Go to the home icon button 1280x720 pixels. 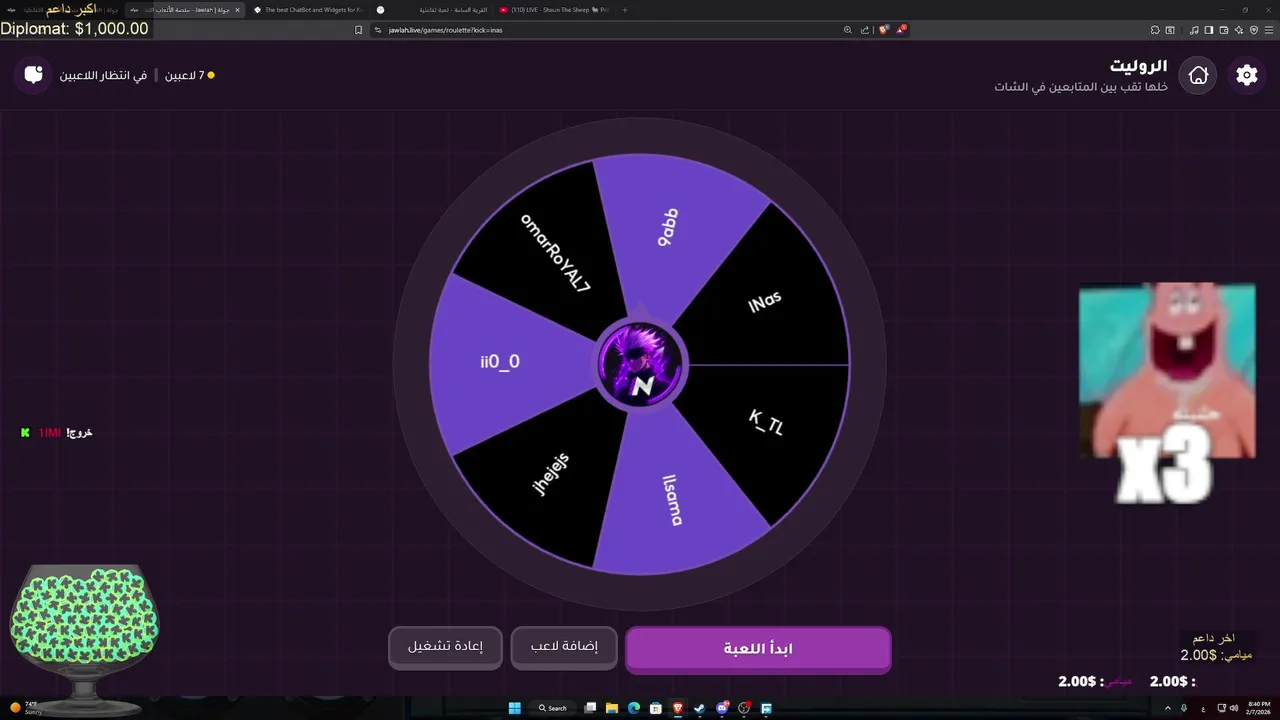pos(1198,75)
